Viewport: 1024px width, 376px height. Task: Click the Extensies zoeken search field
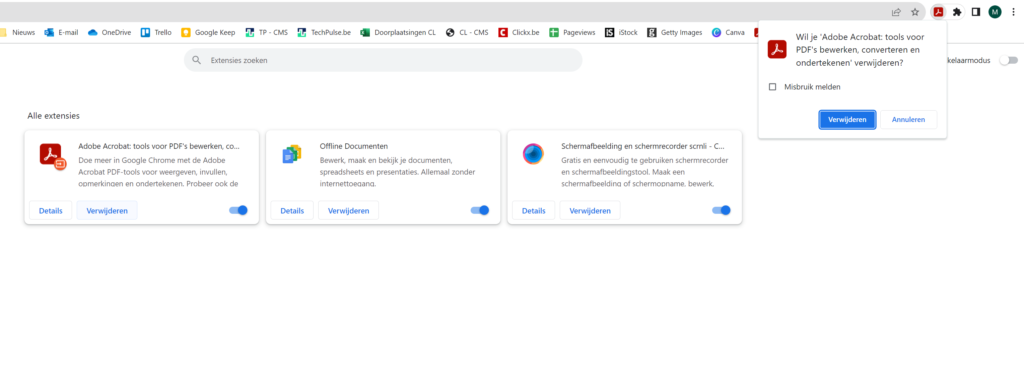pyautogui.click(x=383, y=60)
